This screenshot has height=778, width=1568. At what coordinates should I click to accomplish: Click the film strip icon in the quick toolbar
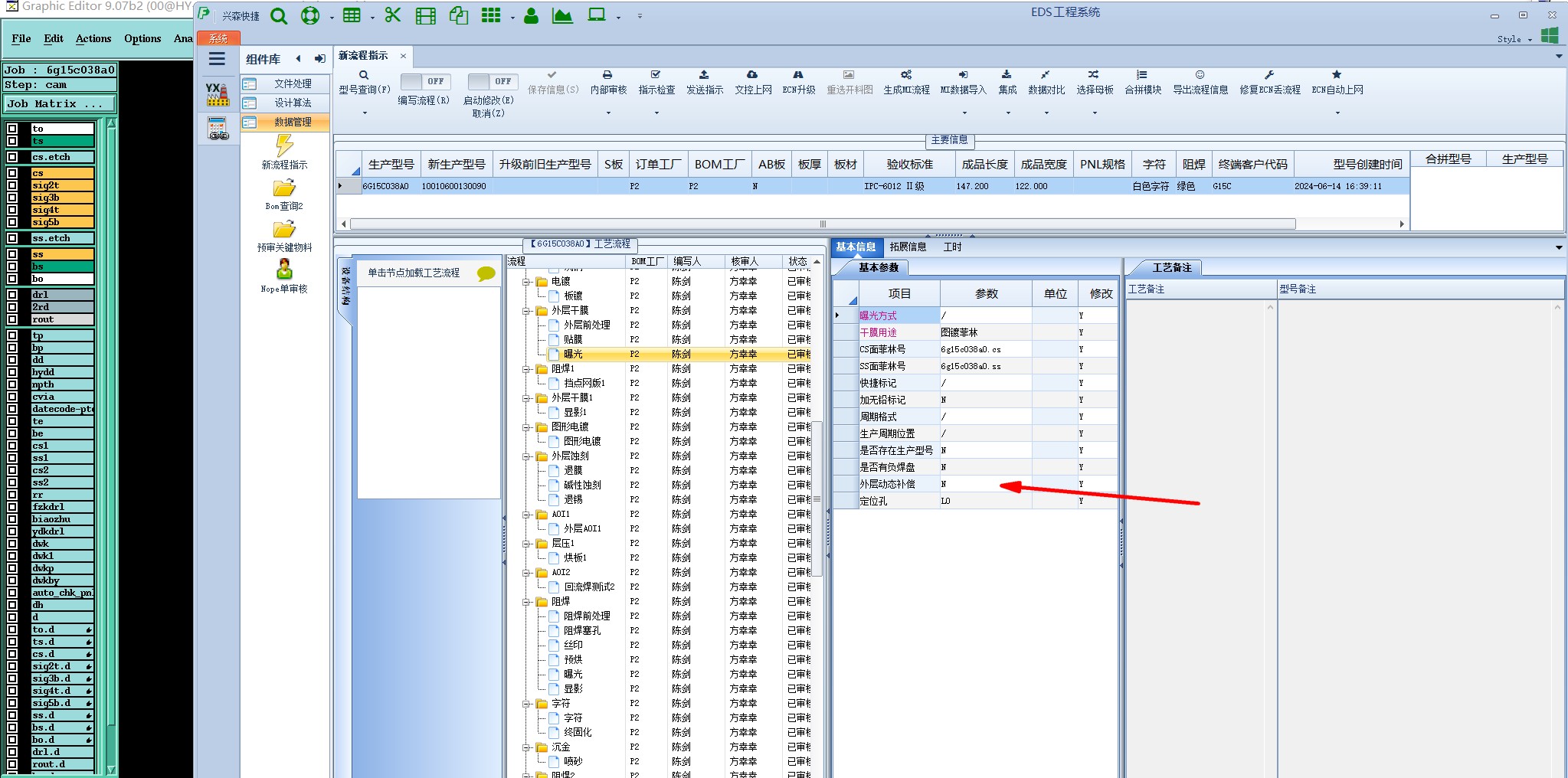click(425, 16)
